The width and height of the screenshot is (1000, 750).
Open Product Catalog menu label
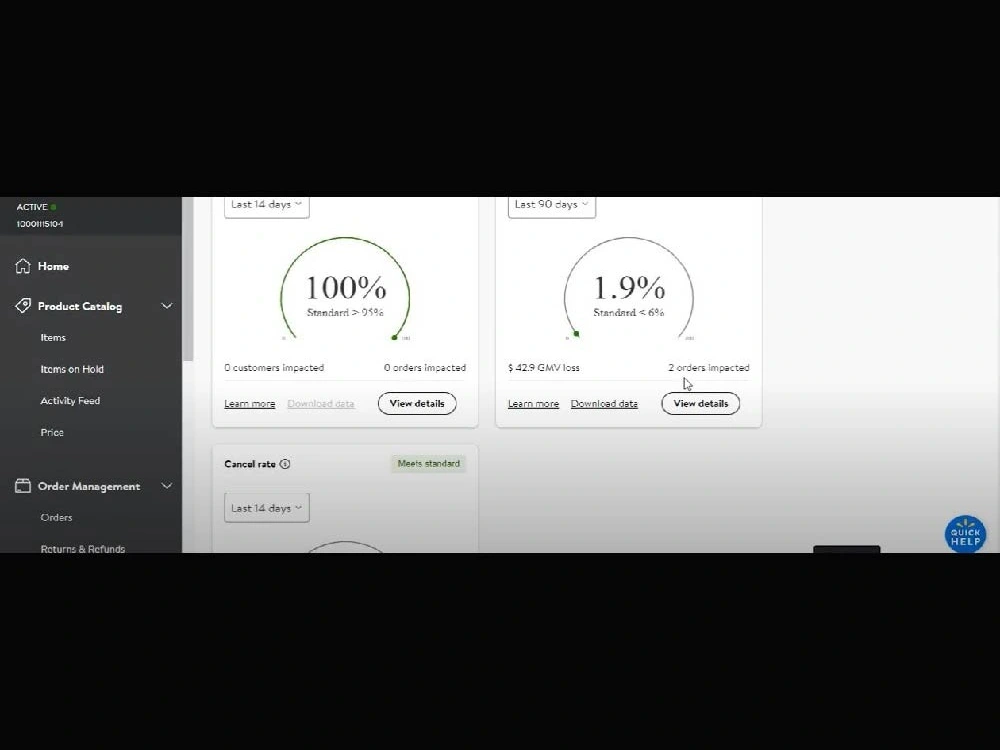80,306
